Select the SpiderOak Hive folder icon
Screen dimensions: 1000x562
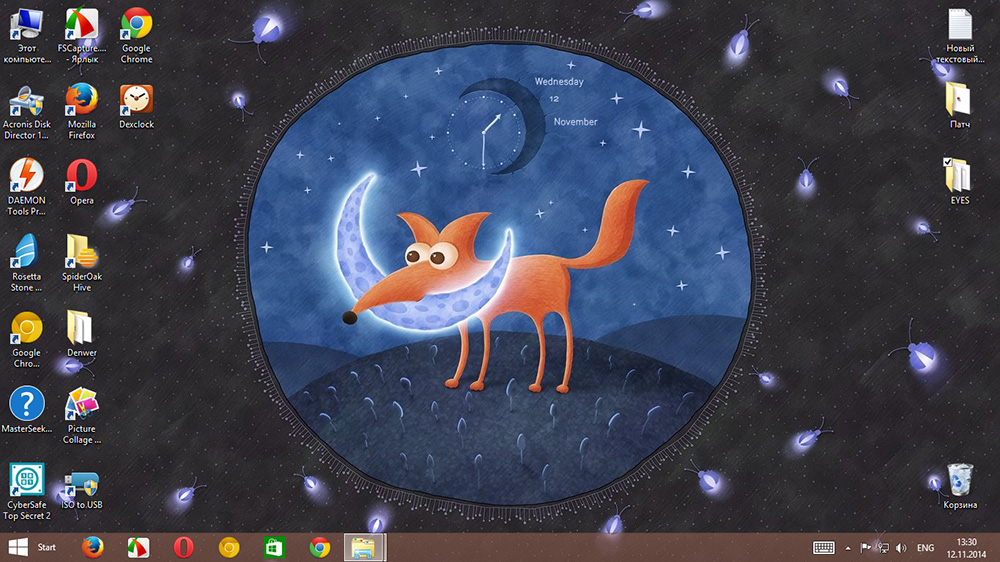coord(82,263)
